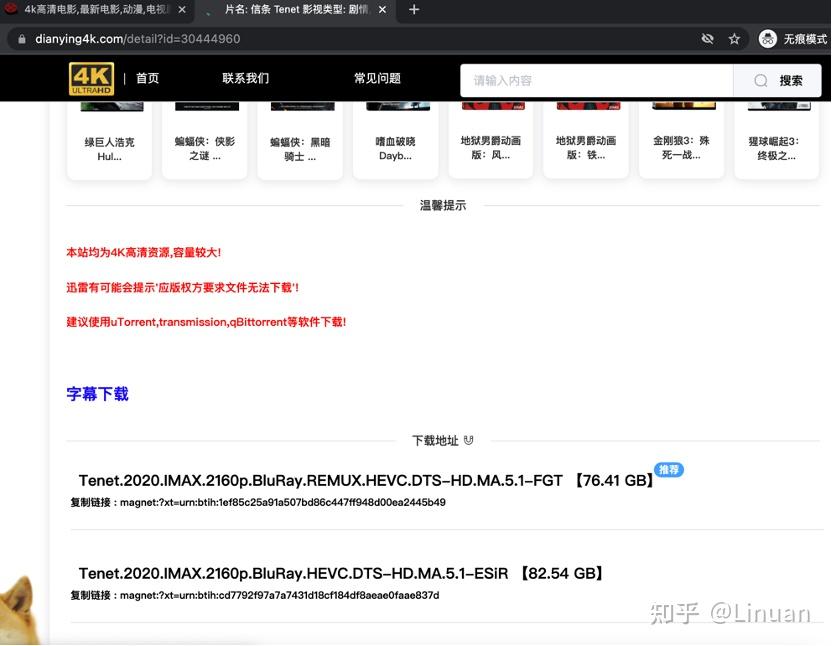832x646 pixels.
Task: Click the 温馨提示 section heading
Action: pos(443,205)
